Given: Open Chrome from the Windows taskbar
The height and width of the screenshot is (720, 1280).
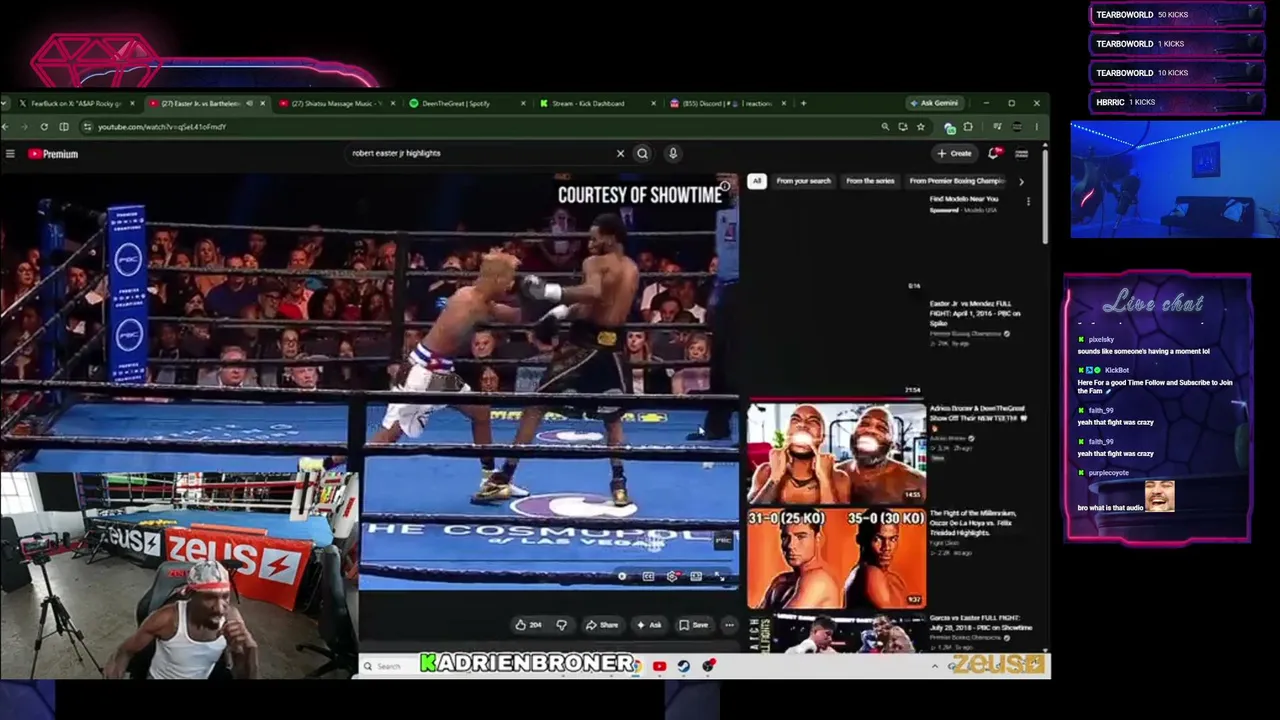Looking at the screenshot, I should pos(637,666).
